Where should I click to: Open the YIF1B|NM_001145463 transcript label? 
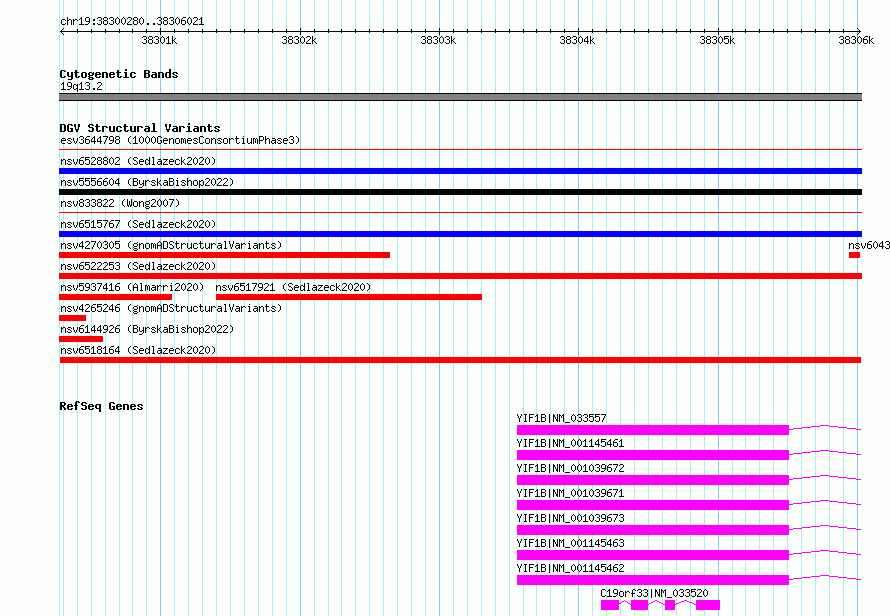pos(570,543)
